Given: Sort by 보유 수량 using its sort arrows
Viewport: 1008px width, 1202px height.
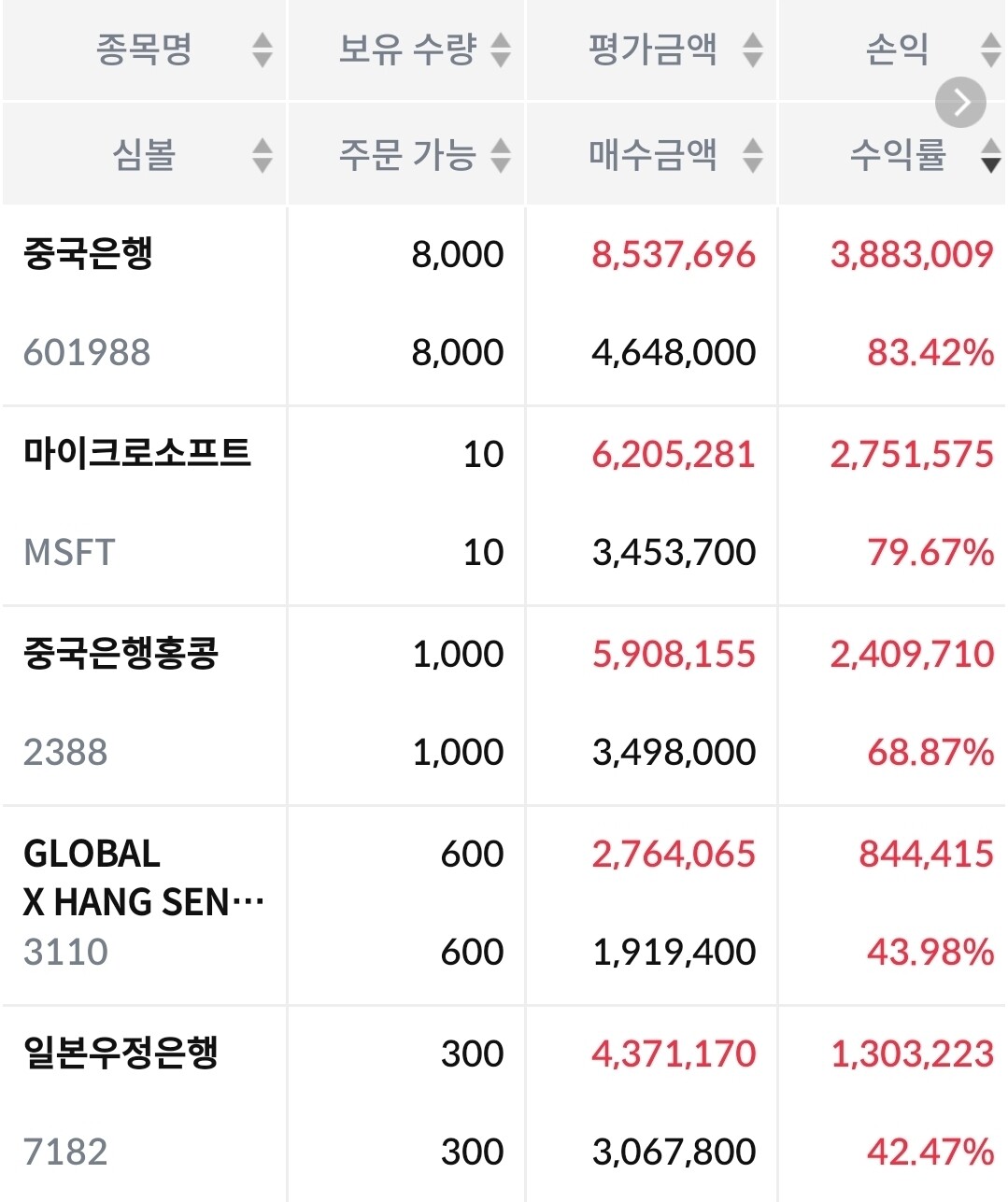Looking at the screenshot, I should click(501, 50).
